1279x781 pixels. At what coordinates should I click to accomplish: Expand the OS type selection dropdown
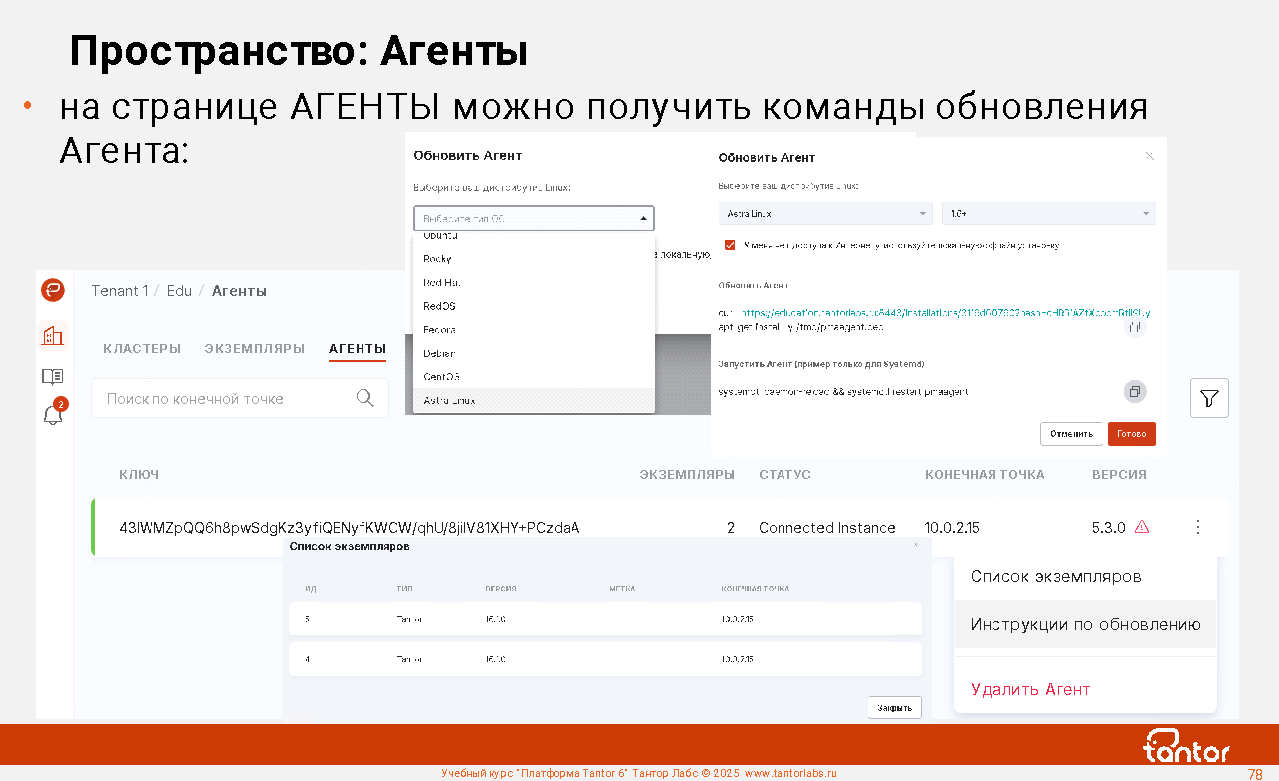533,218
